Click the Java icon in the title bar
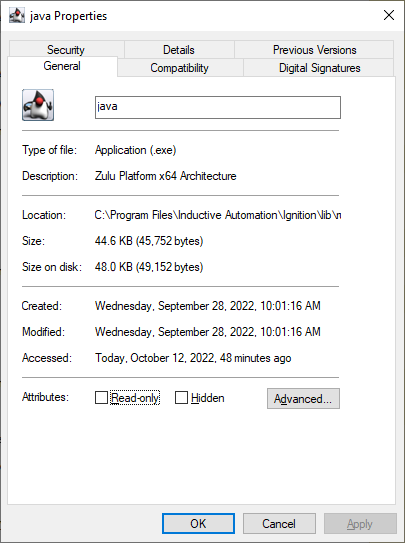 (x=17, y=15)
